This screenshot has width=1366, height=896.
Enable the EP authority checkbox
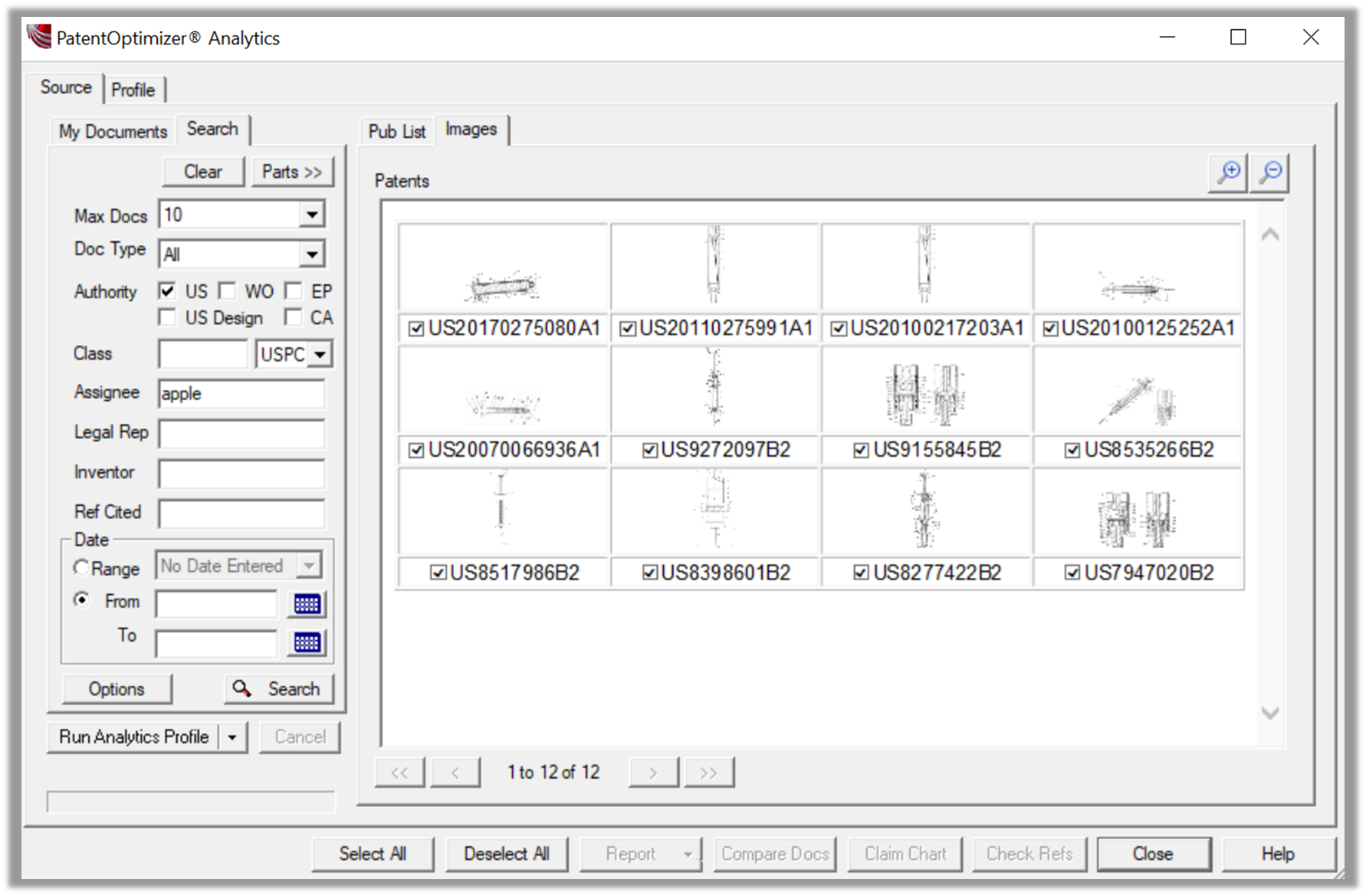tap(293, 291)
